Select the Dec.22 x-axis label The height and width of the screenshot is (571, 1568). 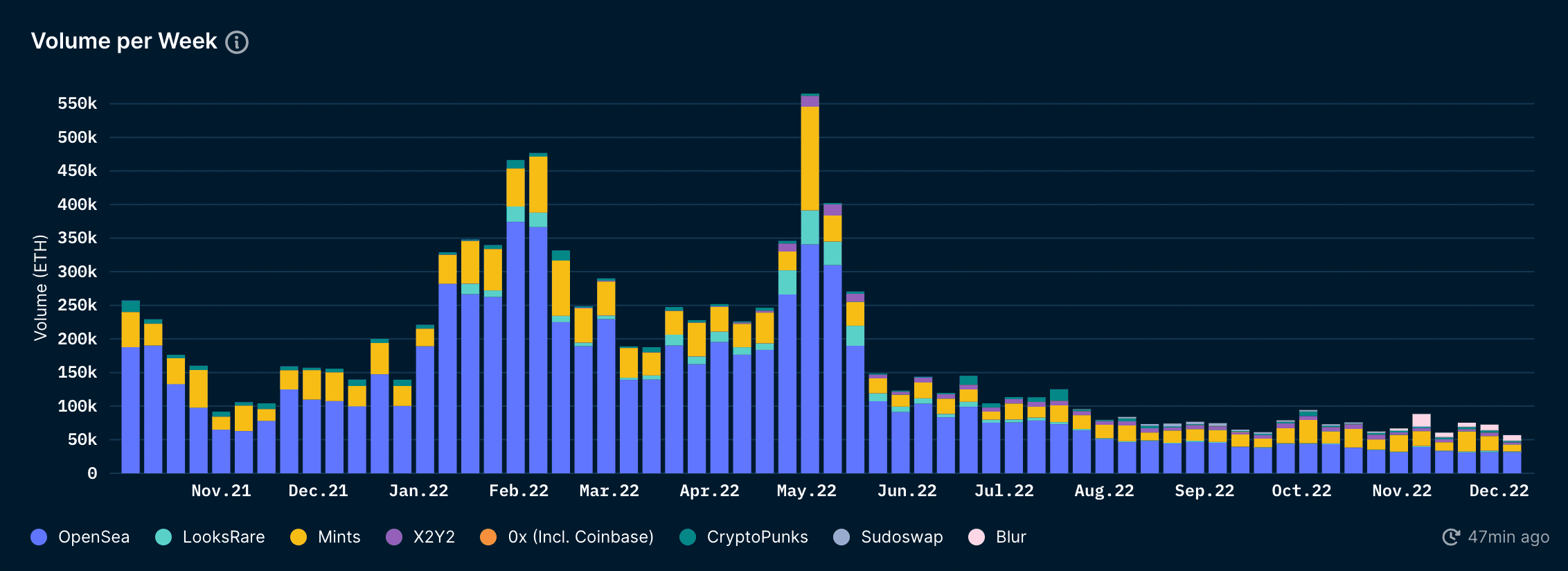[x=1499, y=491]
